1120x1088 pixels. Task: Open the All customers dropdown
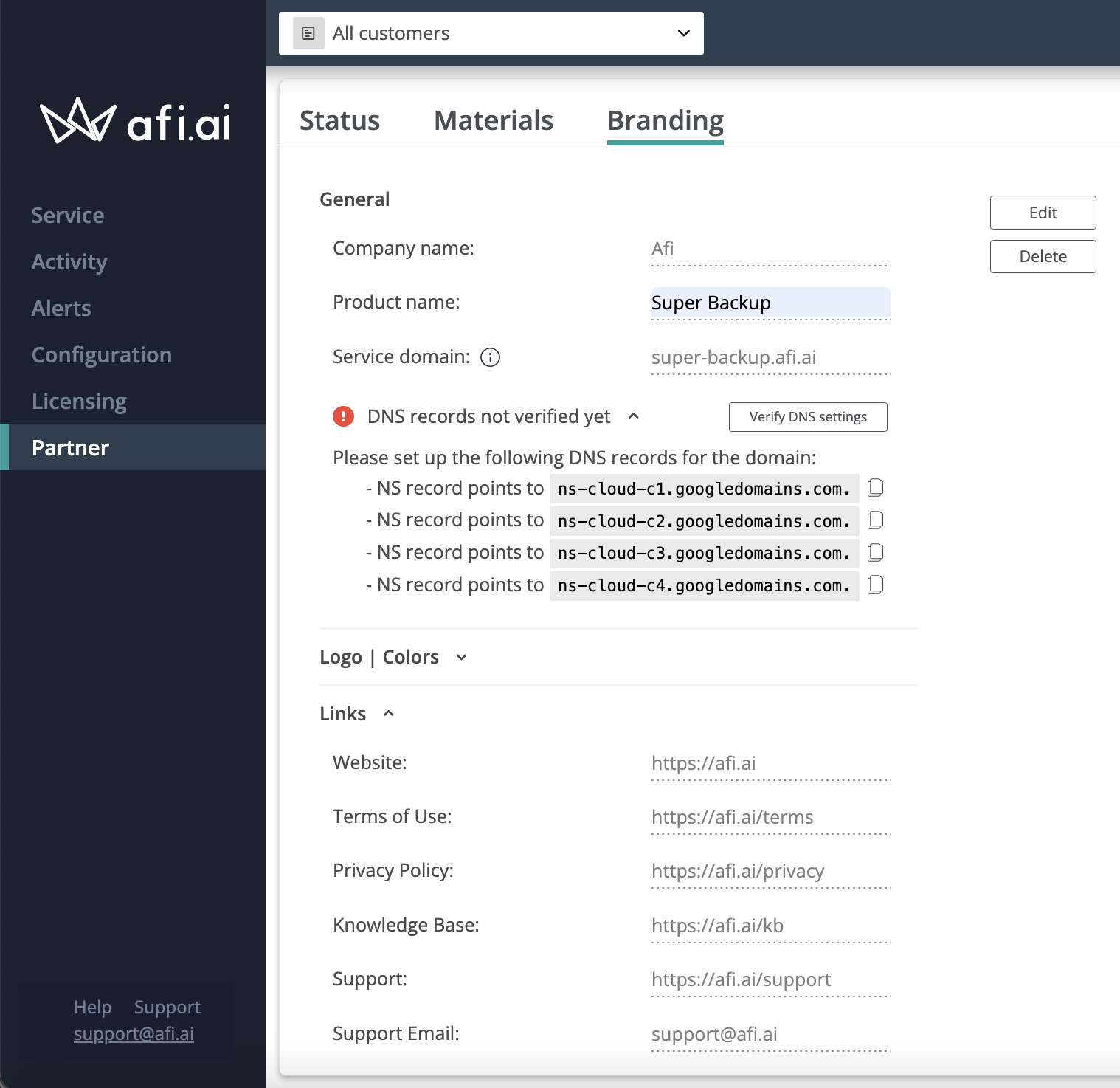click(491, 33)
